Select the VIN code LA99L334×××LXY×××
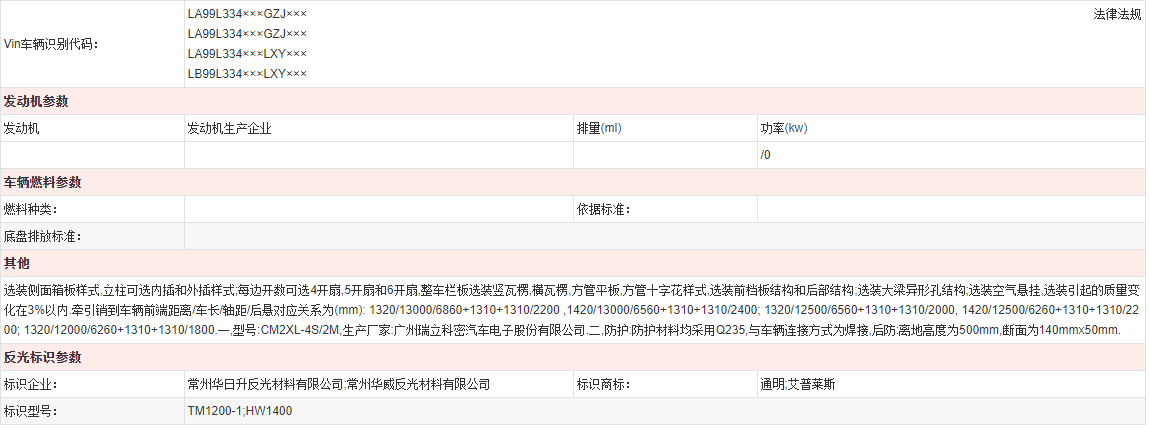Image resolution: width=1149 pixels, height=428 pixels. pyautogui.click(x=247, y=54)
